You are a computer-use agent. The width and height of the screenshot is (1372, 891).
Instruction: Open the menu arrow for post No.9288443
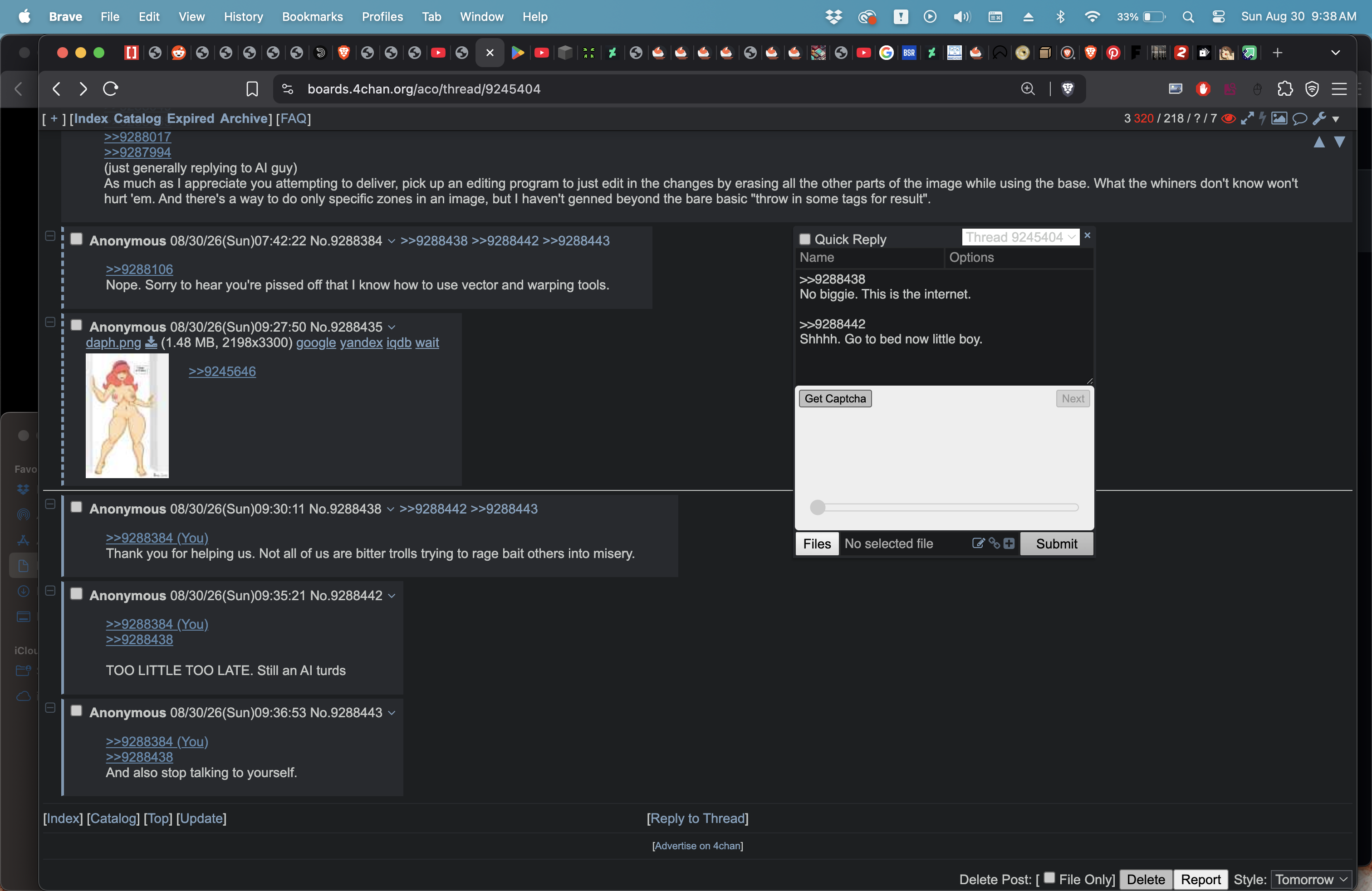click(392, 713)
